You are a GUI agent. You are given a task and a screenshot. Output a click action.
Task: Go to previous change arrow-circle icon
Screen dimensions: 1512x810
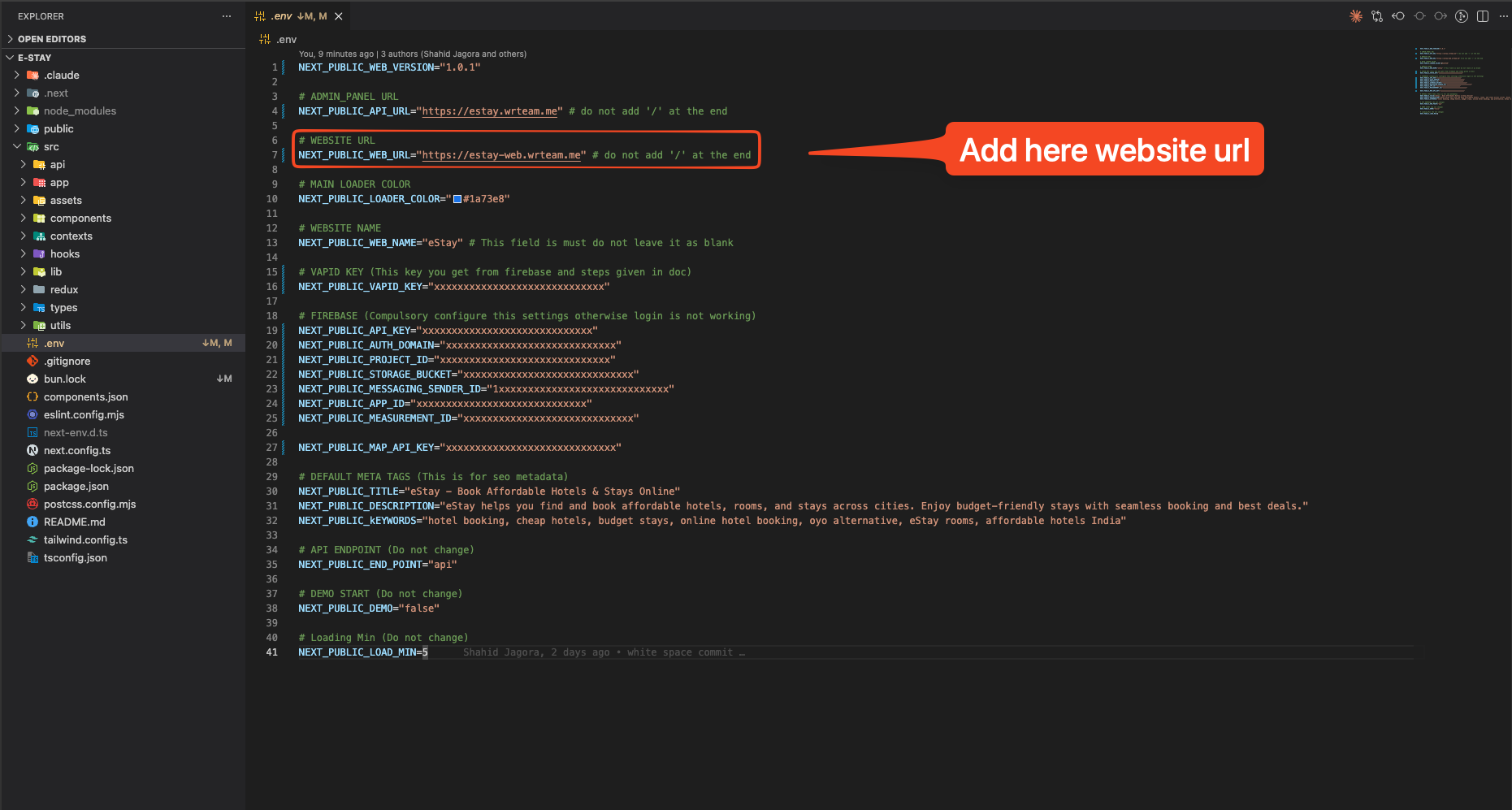point(1398,16)
